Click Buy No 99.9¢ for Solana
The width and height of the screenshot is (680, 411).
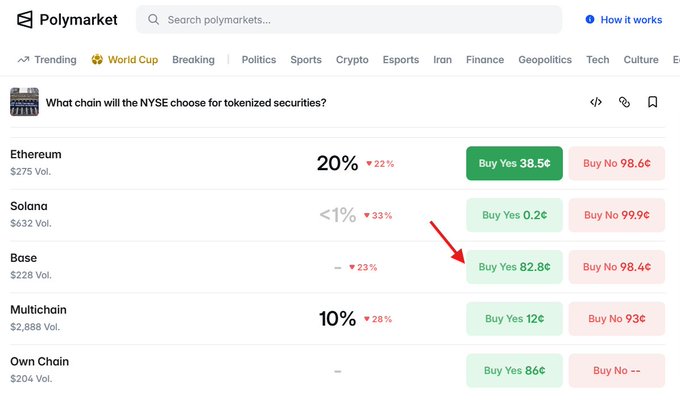coord(617,215)
